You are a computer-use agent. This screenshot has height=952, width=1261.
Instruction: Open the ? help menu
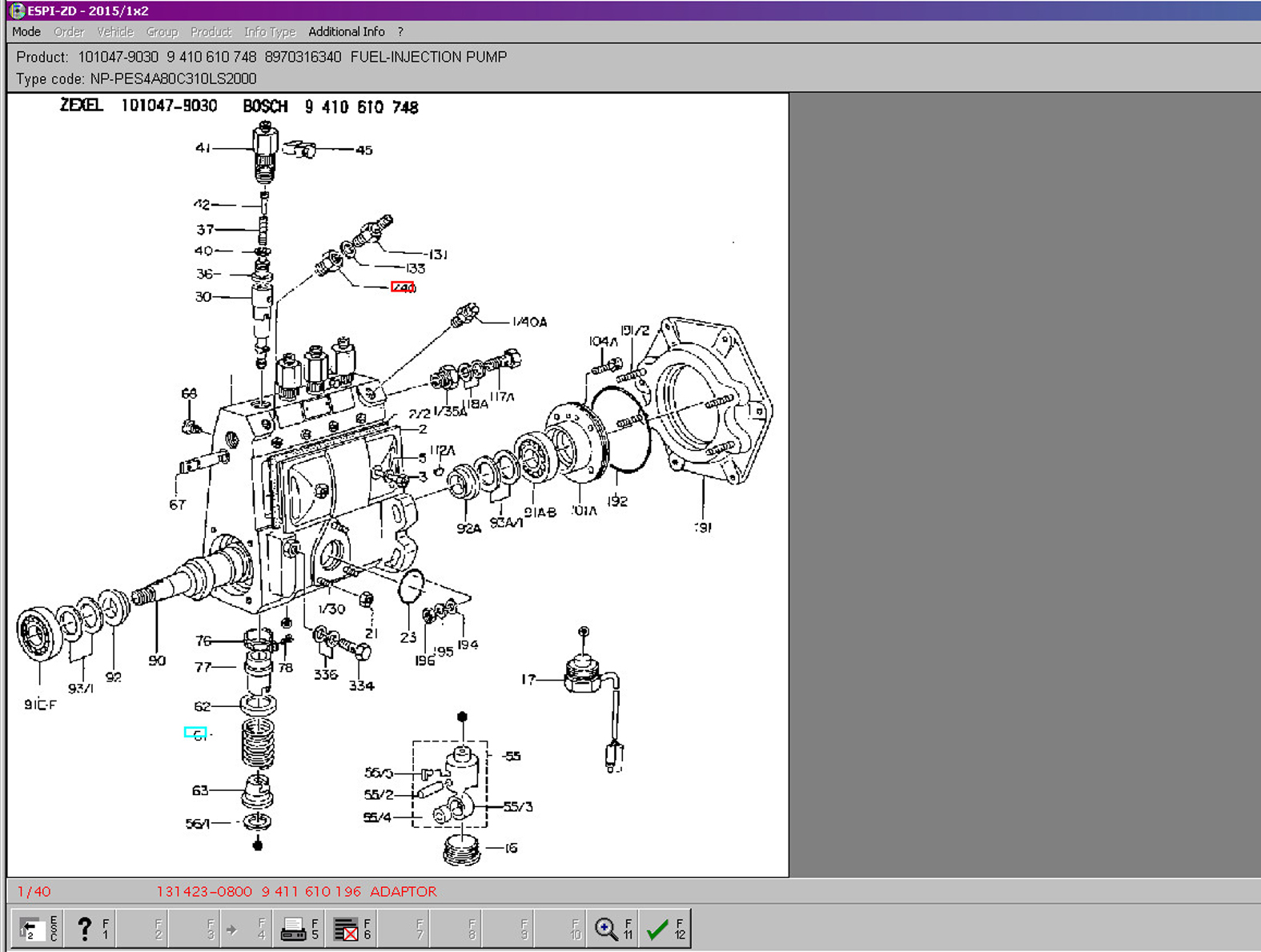click(x=400, y=32)
